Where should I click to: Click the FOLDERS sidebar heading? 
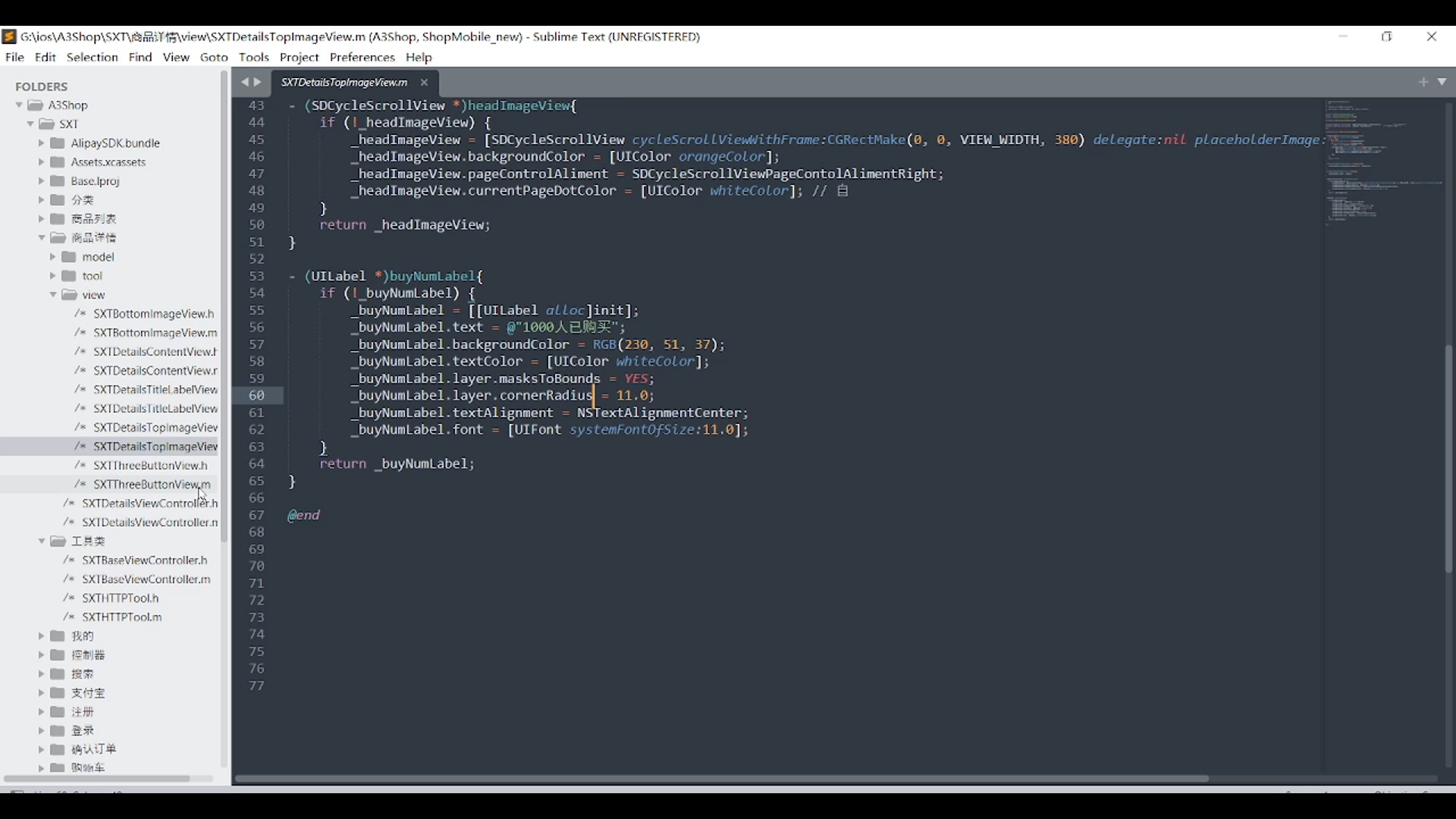[41, 86]
